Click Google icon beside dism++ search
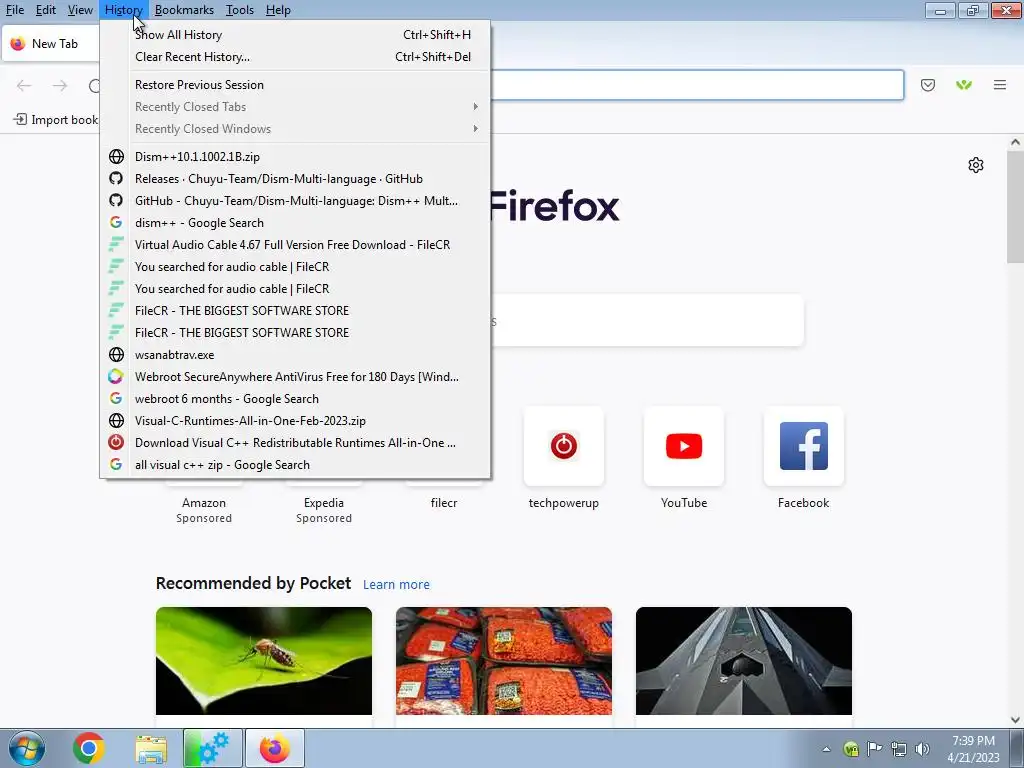Image resolution: width=1024 pixels, height=768 pixels. (116, 223)
